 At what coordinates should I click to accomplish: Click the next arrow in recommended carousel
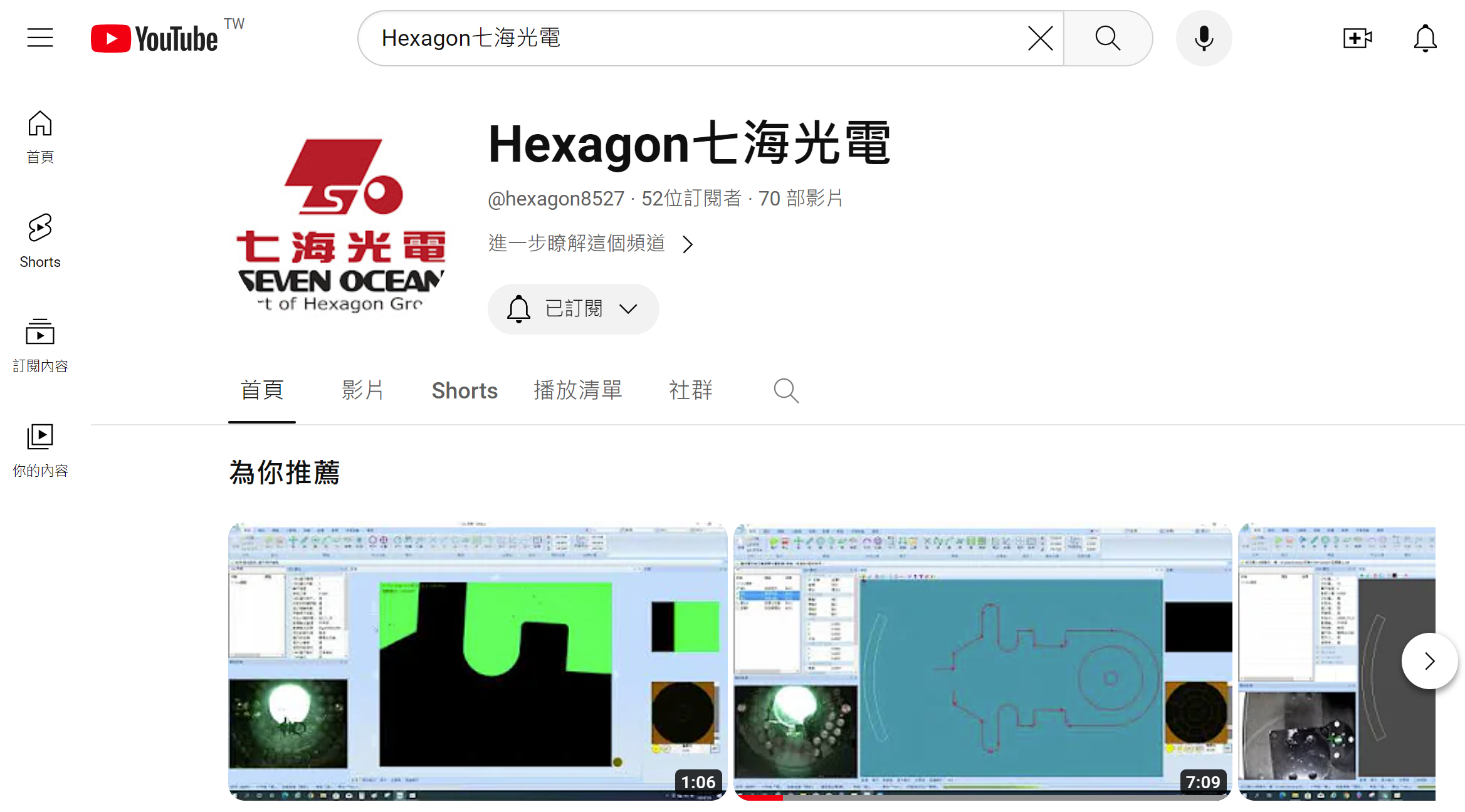[x=1429, y=661]
